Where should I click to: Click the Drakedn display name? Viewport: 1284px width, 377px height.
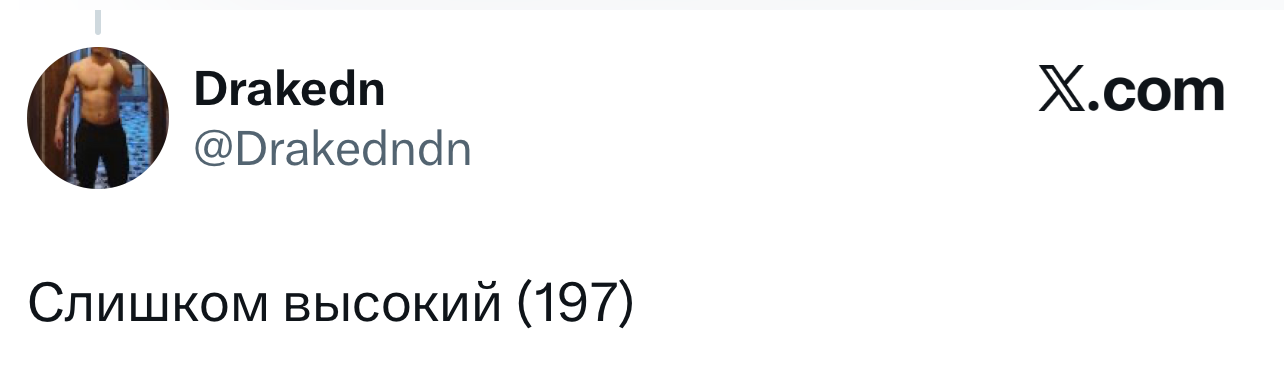click(x=289, y=90)
